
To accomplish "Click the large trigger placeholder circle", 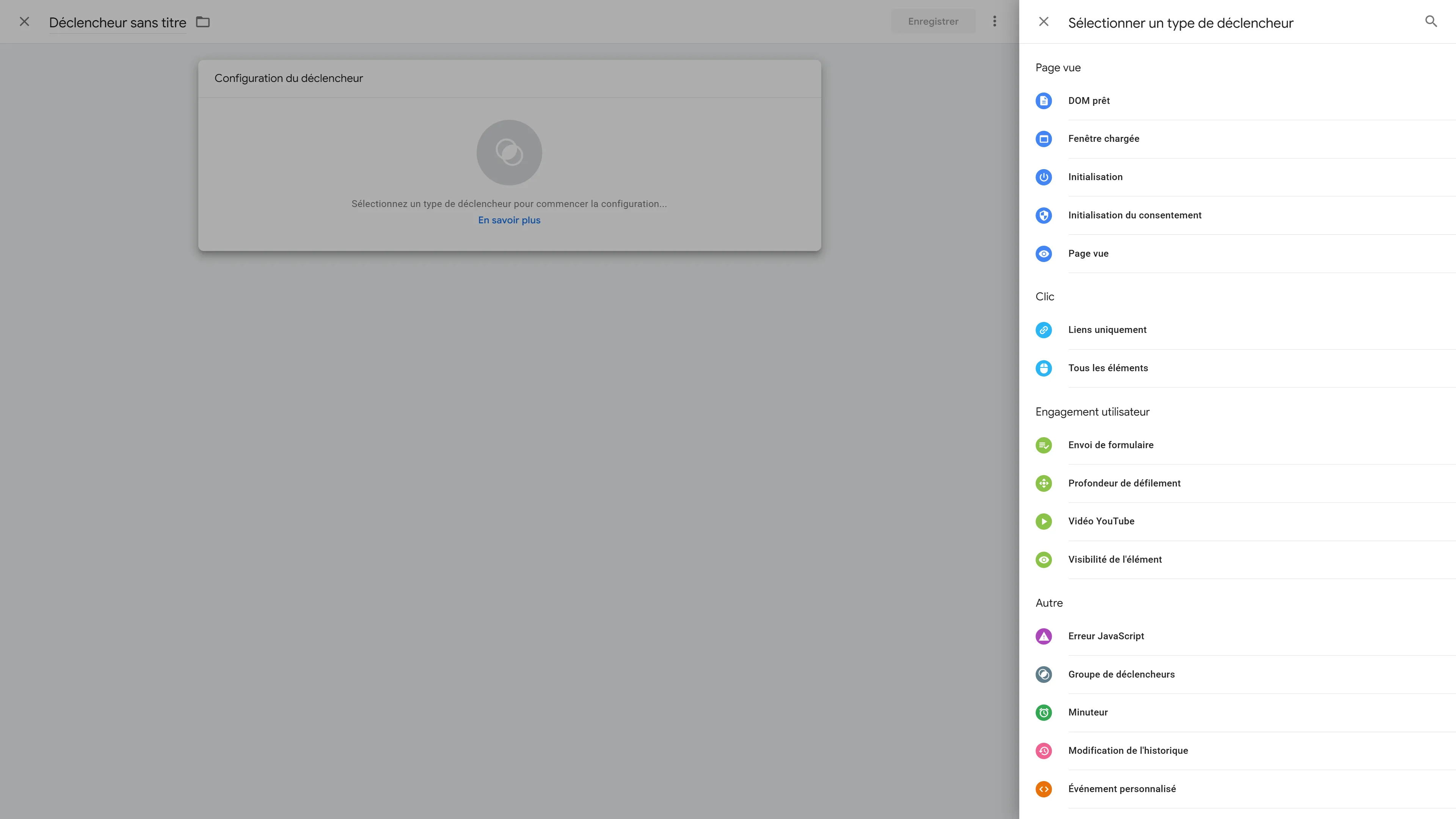I will 509,152.
